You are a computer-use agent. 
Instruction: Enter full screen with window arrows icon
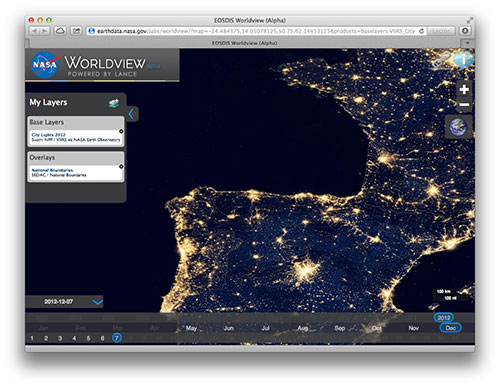click(x=470, y=20)
